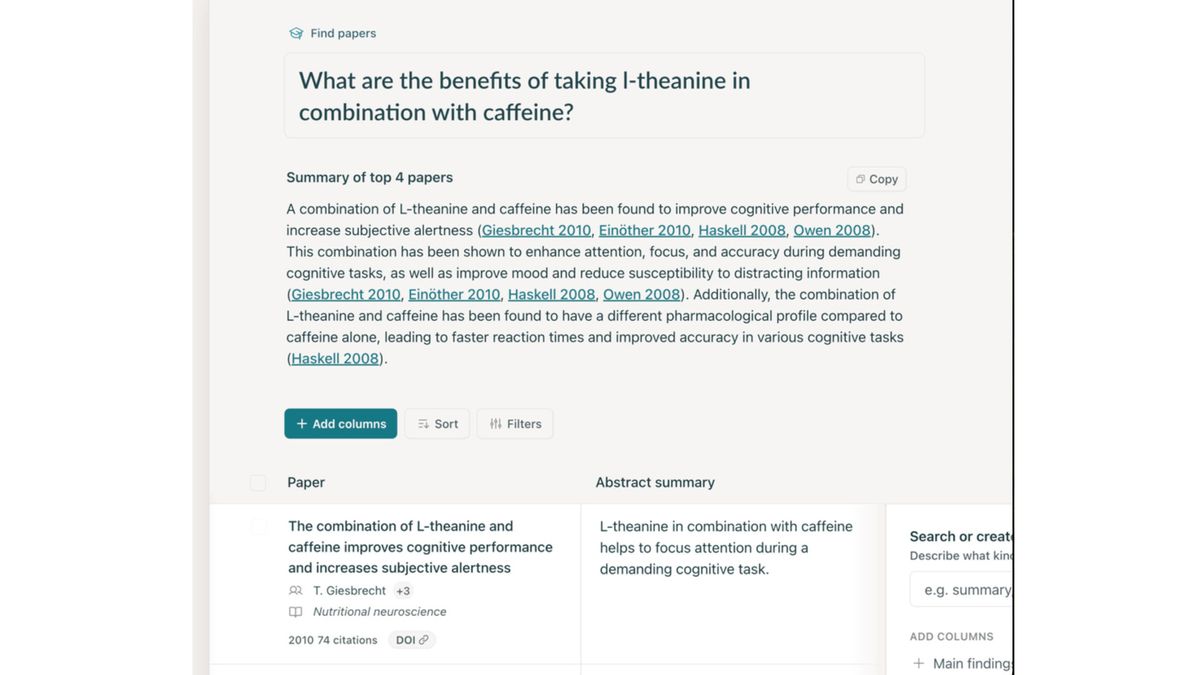1200x675 pixels.
Task: Open the first Owen 2008 citation link
Action: pyautogui.click(x=832, y=231)
